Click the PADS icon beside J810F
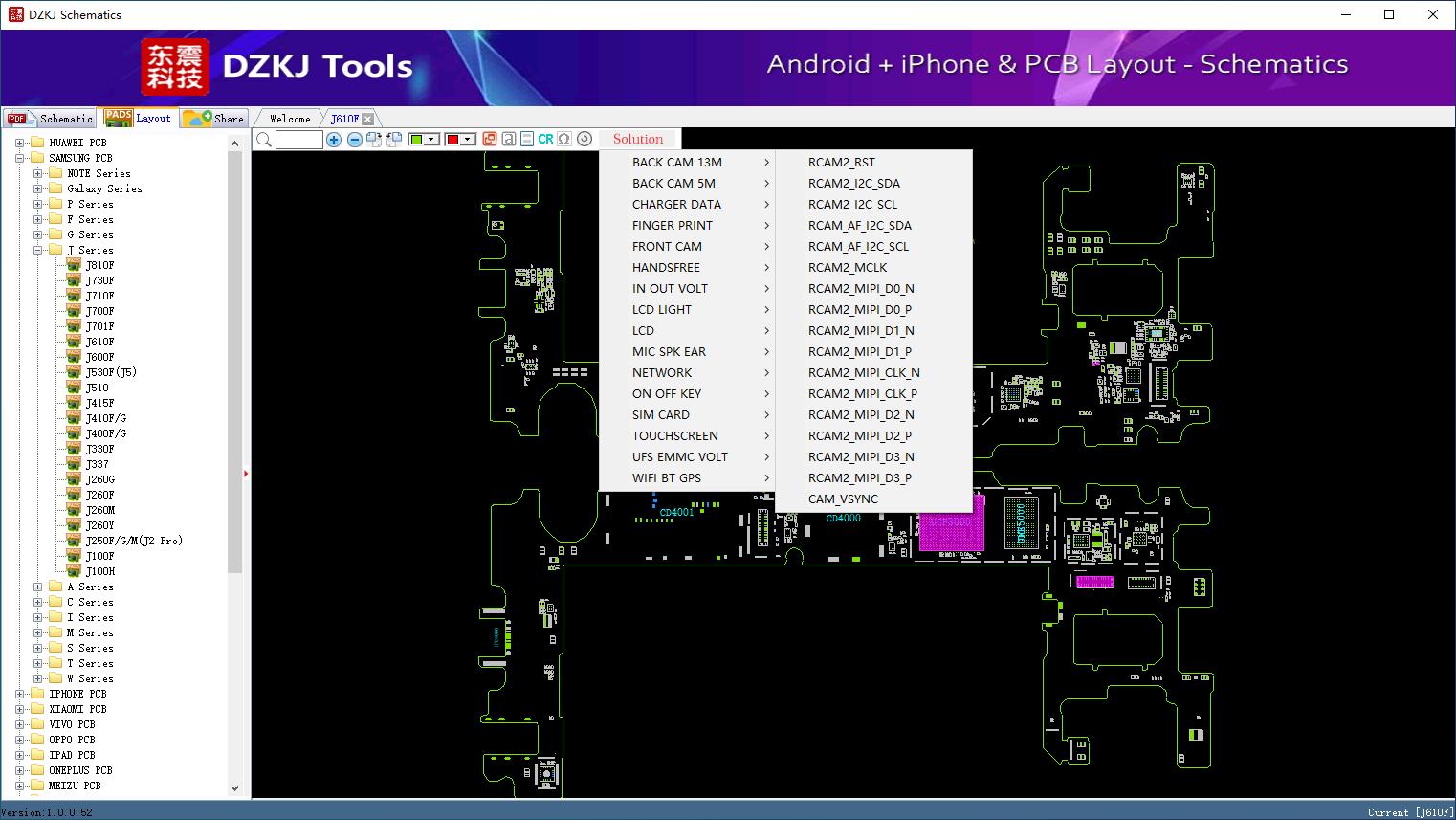 click(x=74, y=265)
